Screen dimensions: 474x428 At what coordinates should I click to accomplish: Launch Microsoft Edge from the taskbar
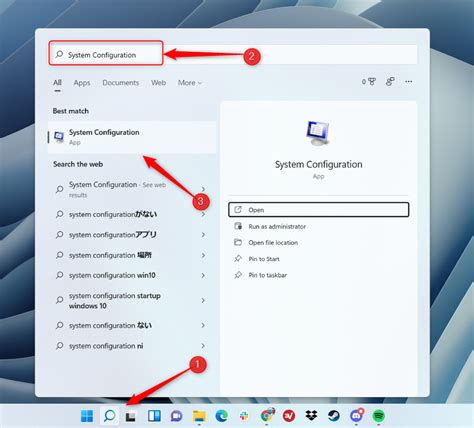coord(221,416)
